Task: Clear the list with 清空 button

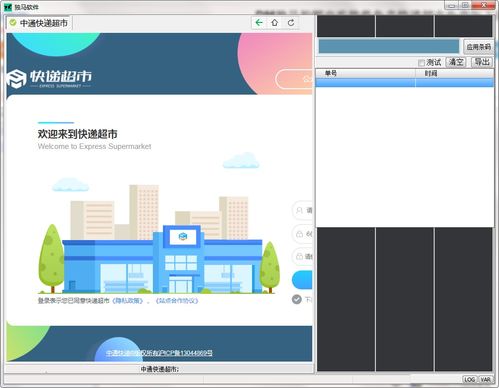Action: coord(456,62)
